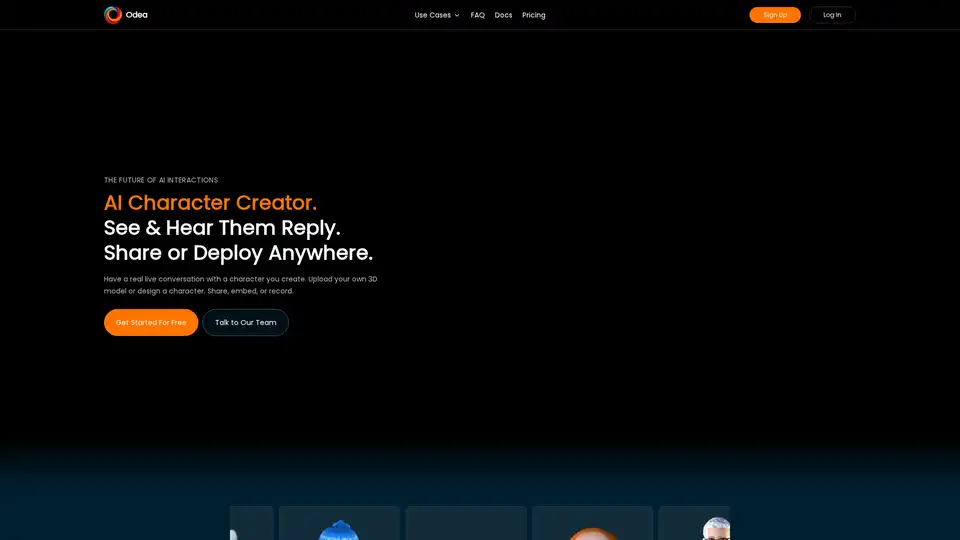Click the Talk to Our Team button

click(x=245, y=322)
